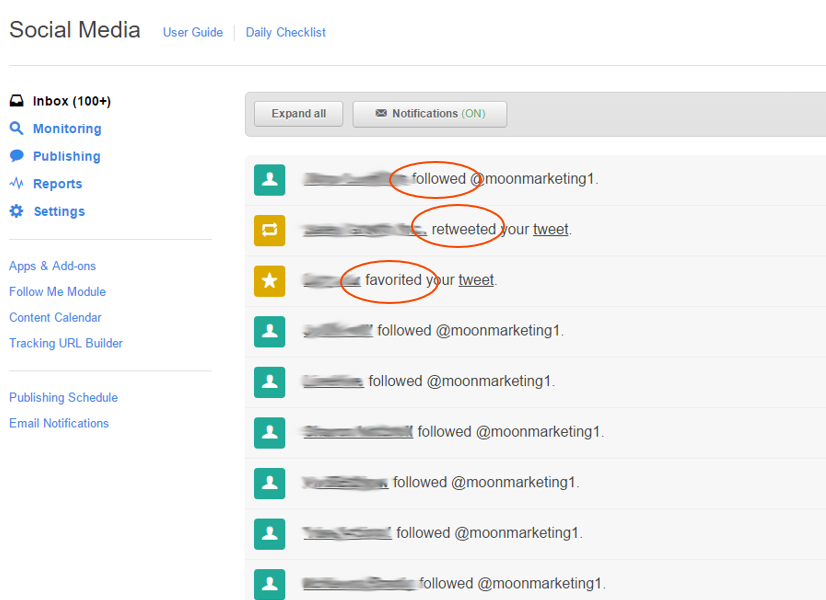Open the tweet link in favorited row
The width and height of the screenshot is (826, 600).
[x=476, y=280]
